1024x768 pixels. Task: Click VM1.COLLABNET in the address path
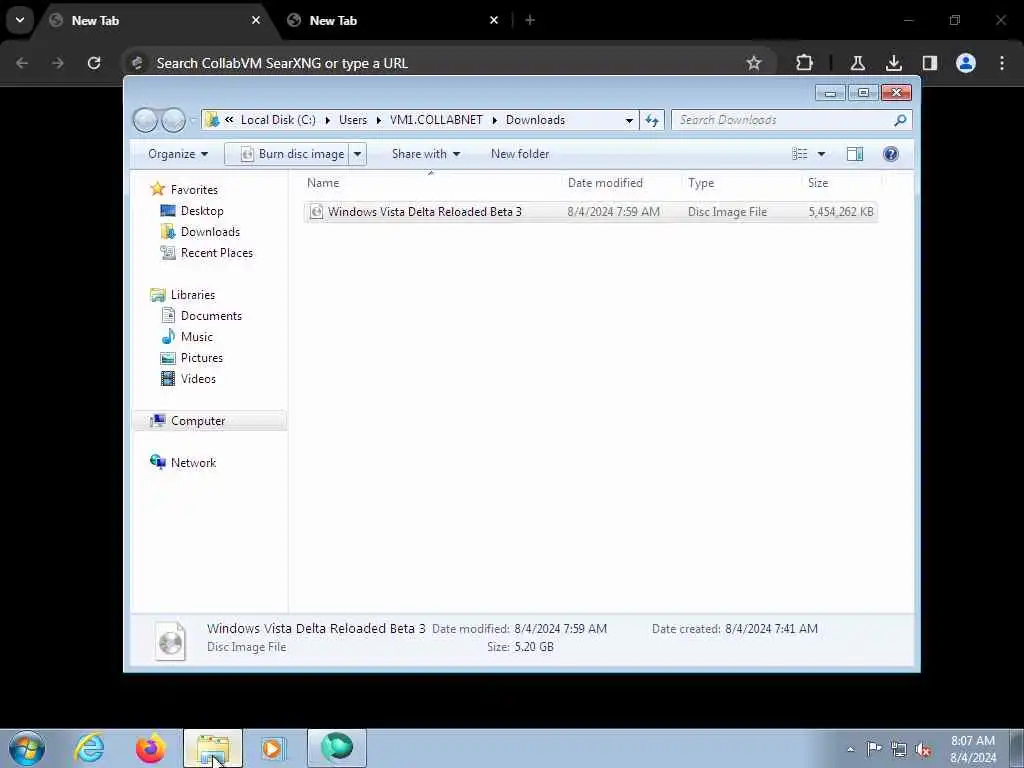436,120
